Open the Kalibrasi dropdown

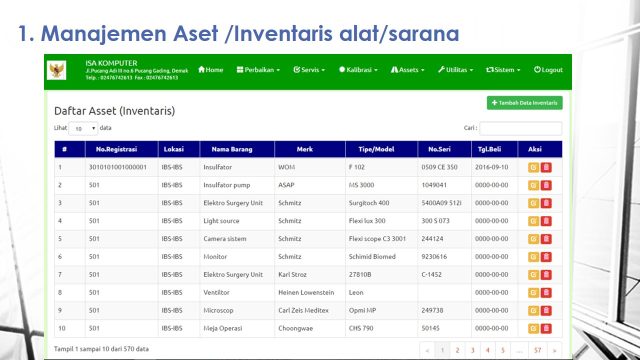click(358, 70)
